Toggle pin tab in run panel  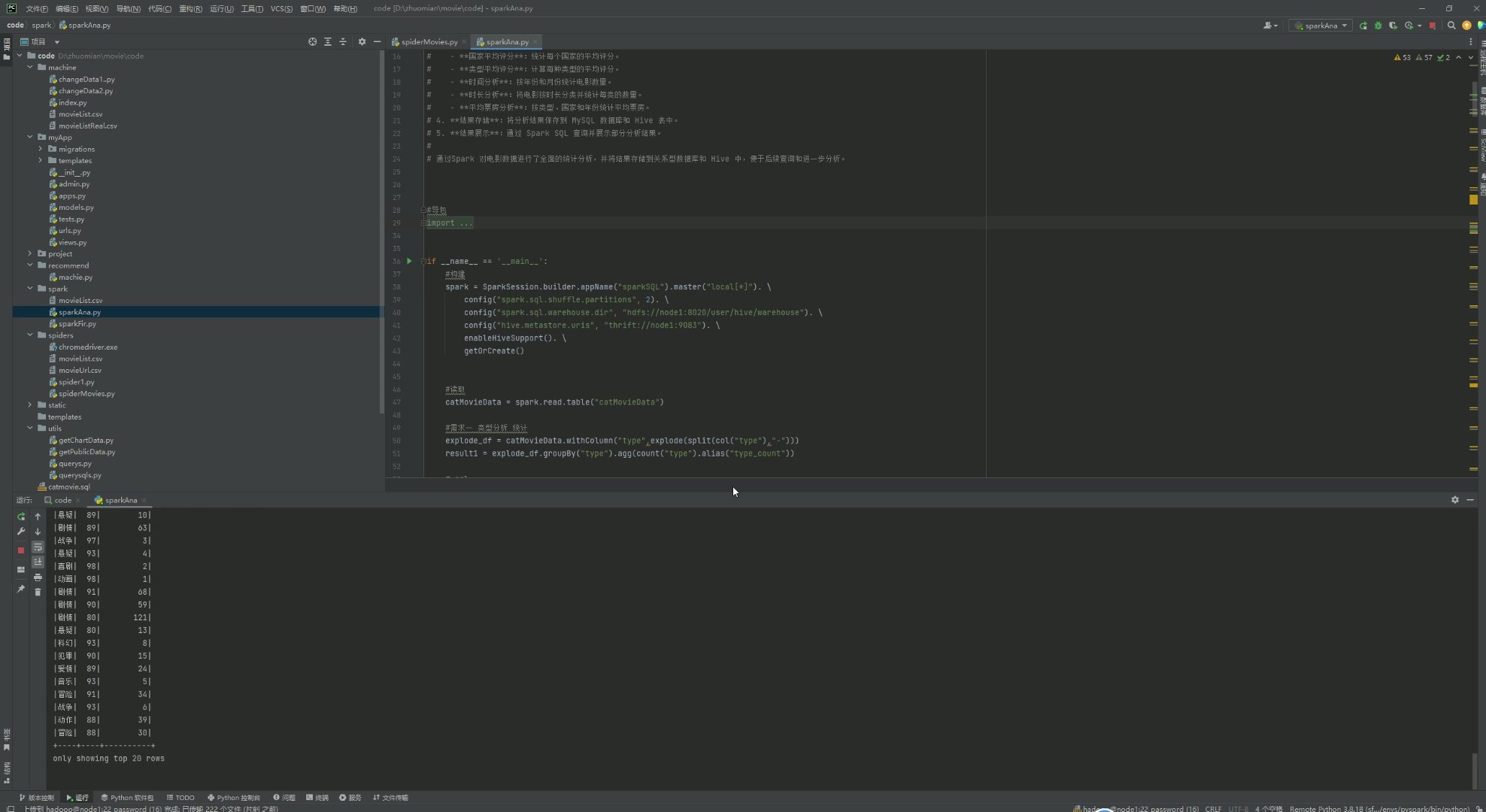click(x=21, y=589)
